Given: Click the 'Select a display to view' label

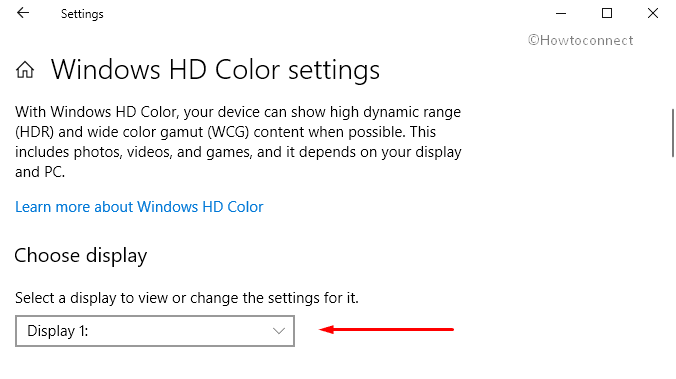Looking at the screenshot, I should point(187,298).
